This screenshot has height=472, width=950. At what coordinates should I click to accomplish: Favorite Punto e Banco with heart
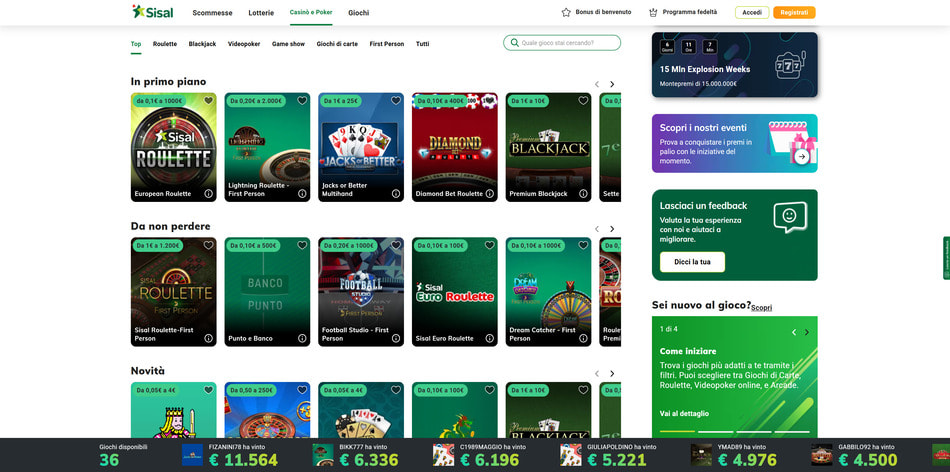pos(302,245)
